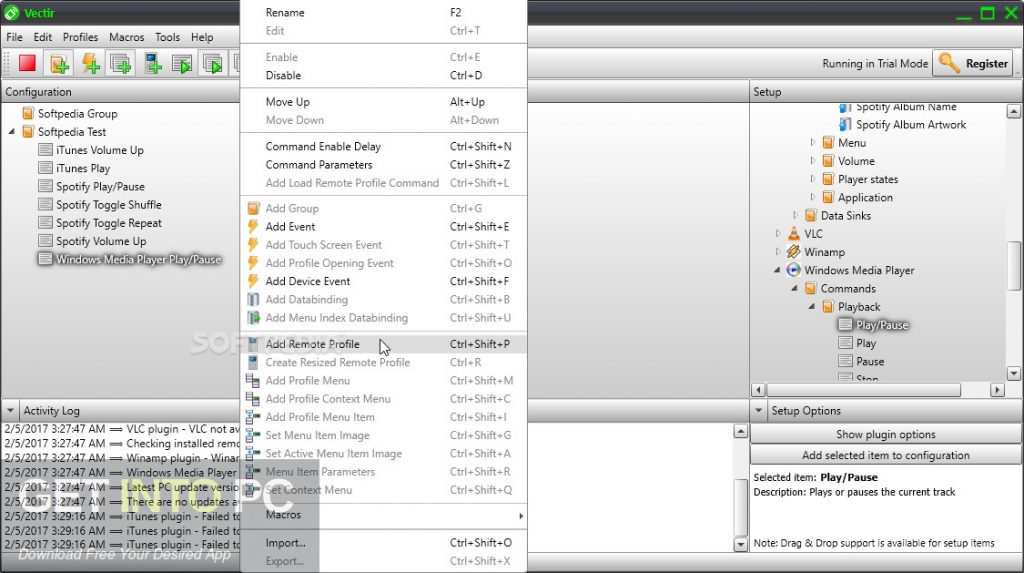Expand the VLC plugin node
Image resolution: width=1024 pixels, height=573 pixels.
778,233
